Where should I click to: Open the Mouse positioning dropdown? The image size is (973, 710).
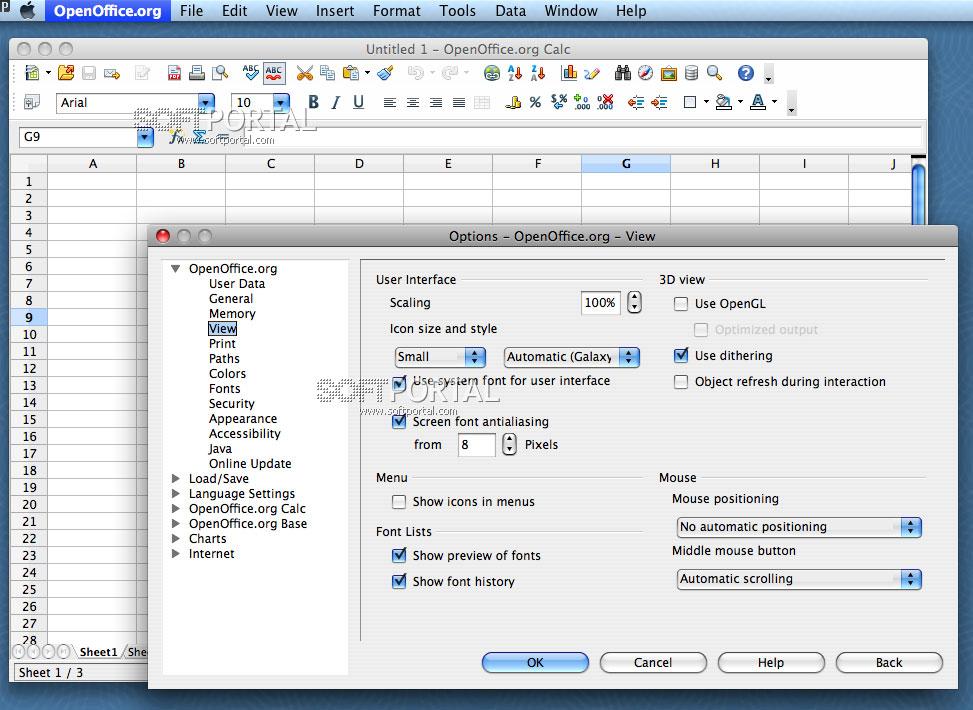point(799,527)
